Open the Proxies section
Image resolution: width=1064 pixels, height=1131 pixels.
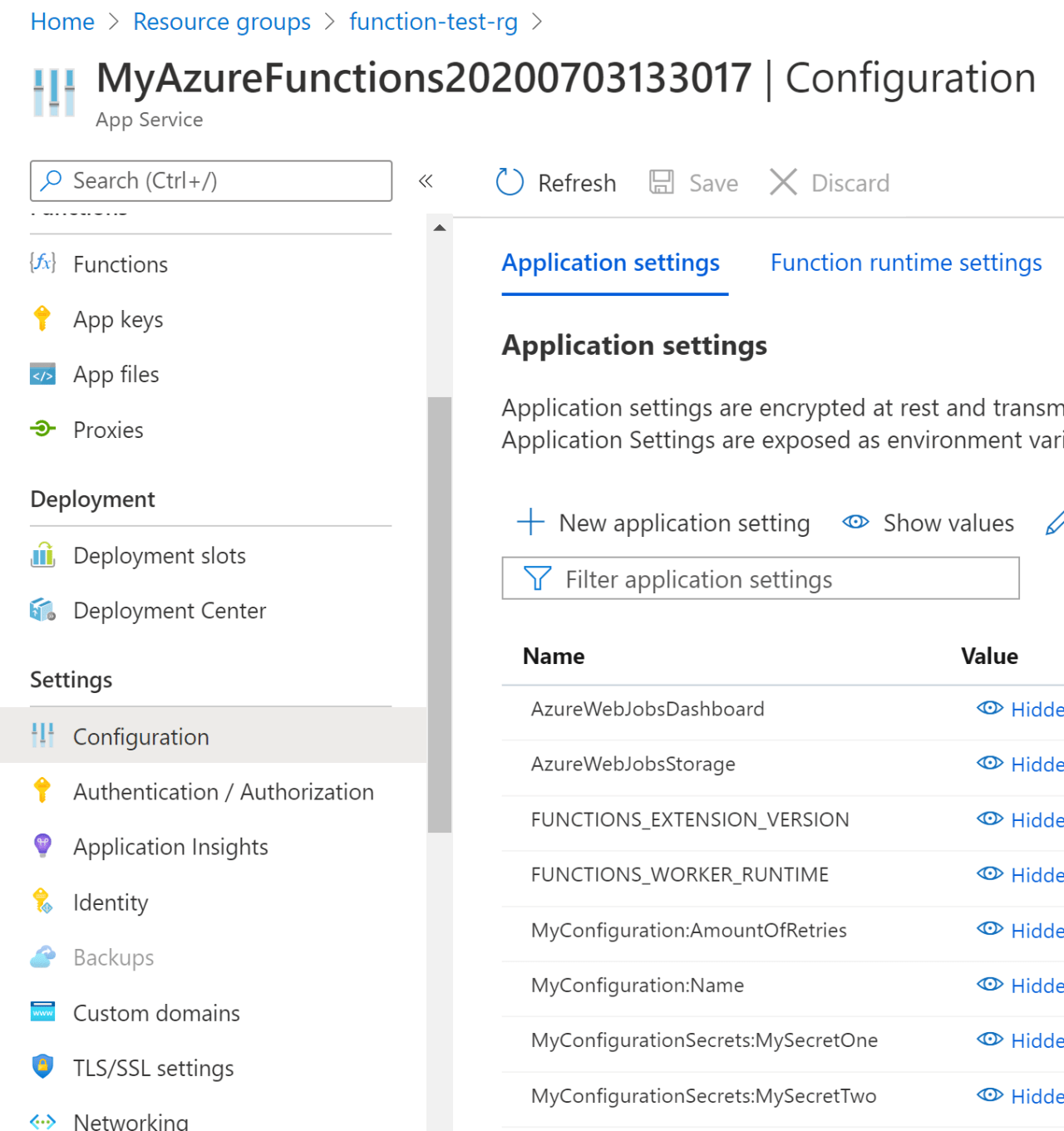(107, 430)
